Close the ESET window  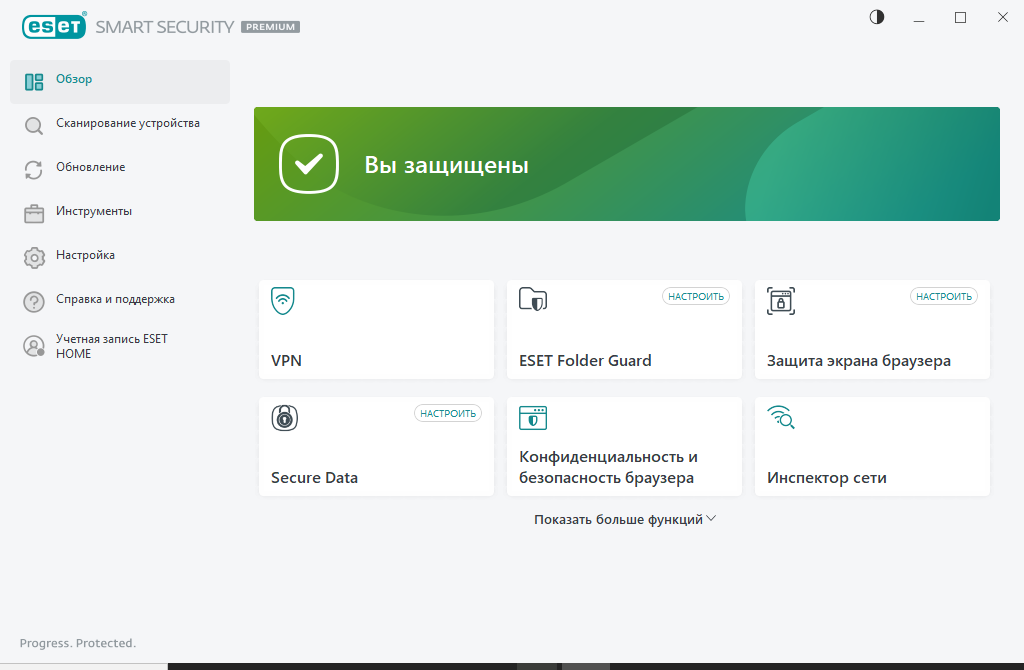1002,18
